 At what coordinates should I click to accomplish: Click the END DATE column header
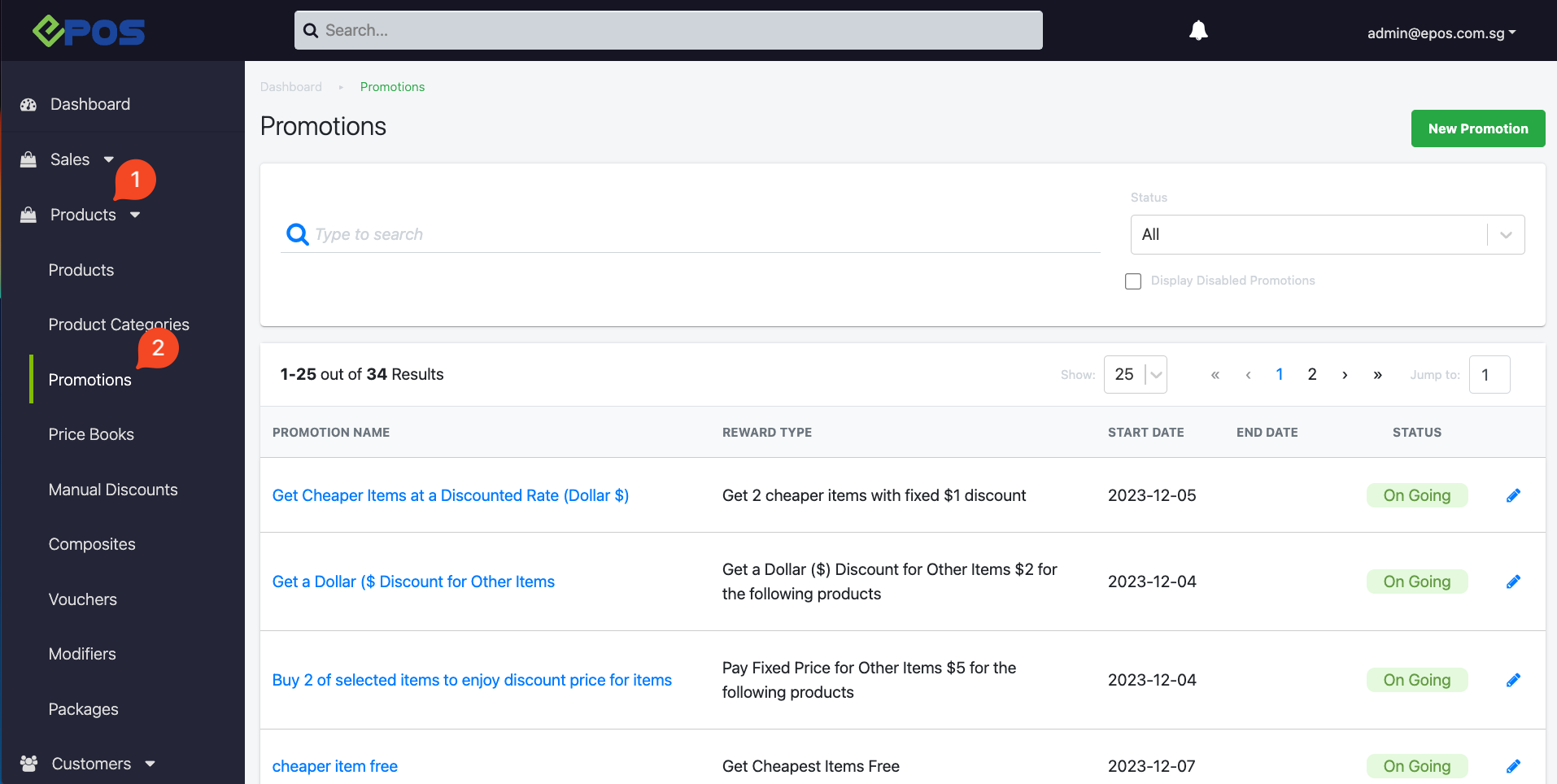[1267, 433]
